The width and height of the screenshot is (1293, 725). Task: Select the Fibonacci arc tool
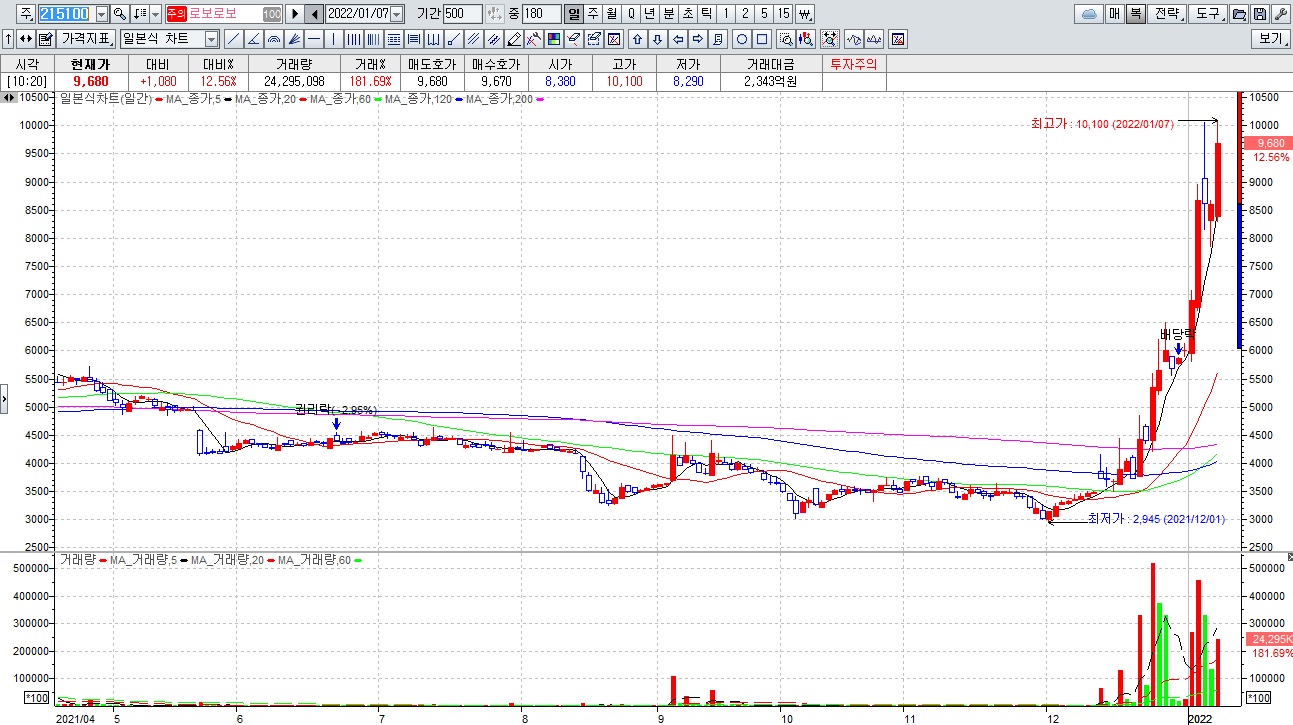click(x=273, y=39)
